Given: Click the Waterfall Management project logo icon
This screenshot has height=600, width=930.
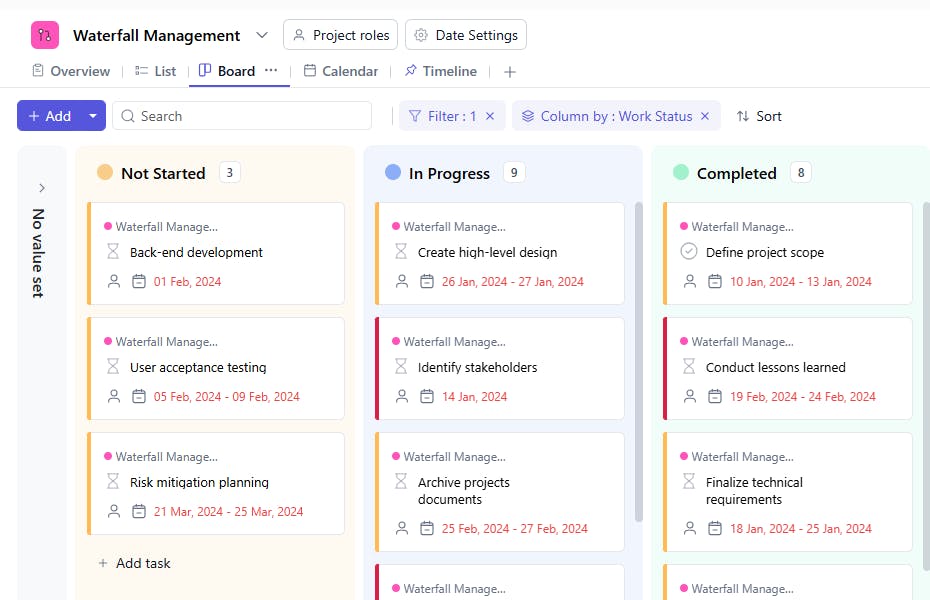Looking at the screenshot, I should click(45, 35).
